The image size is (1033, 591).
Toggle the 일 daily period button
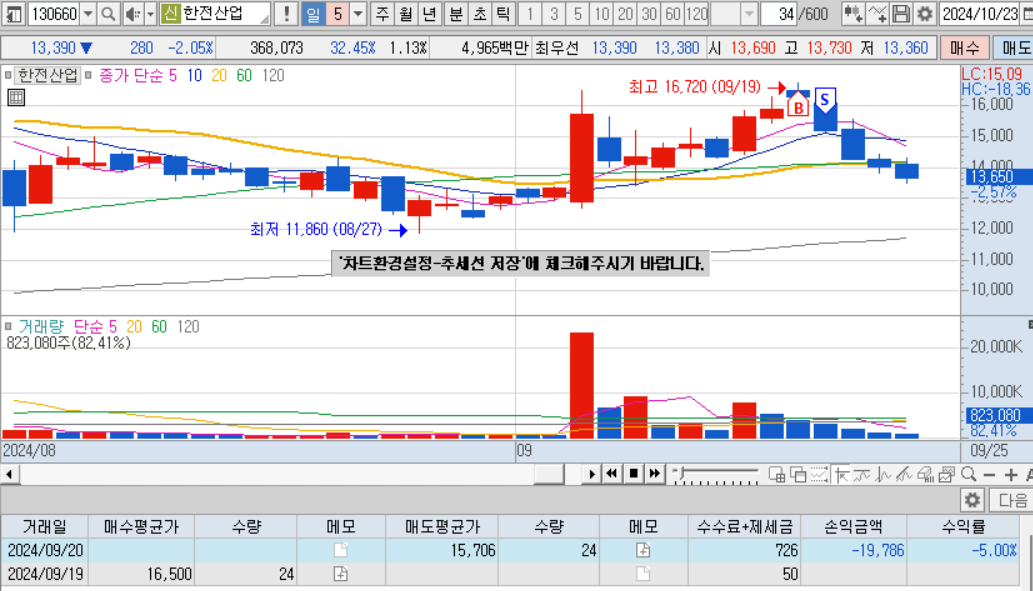click(313, 14)
